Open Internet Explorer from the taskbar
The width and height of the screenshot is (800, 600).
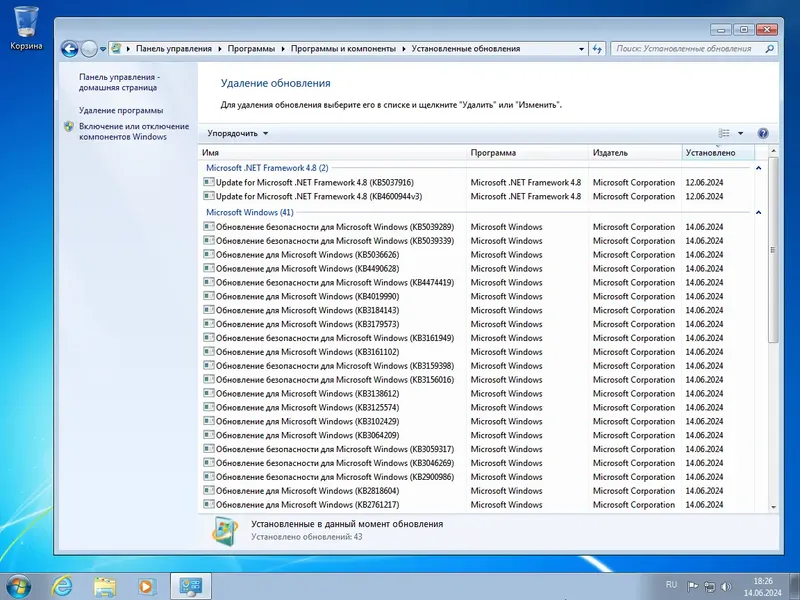tap(65, 585)
